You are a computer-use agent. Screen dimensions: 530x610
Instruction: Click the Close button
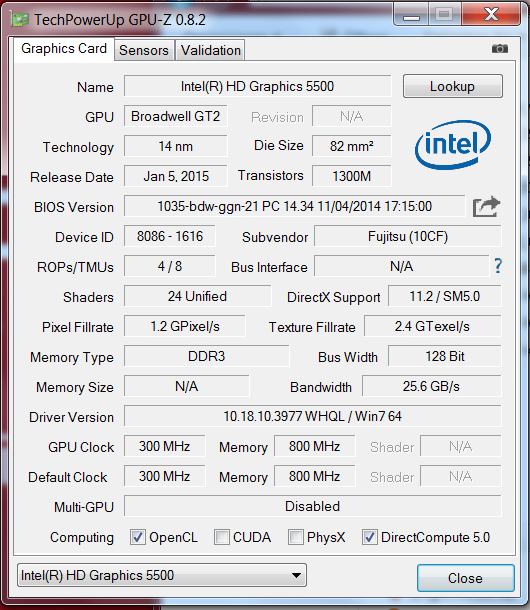[x=465, y=578]
